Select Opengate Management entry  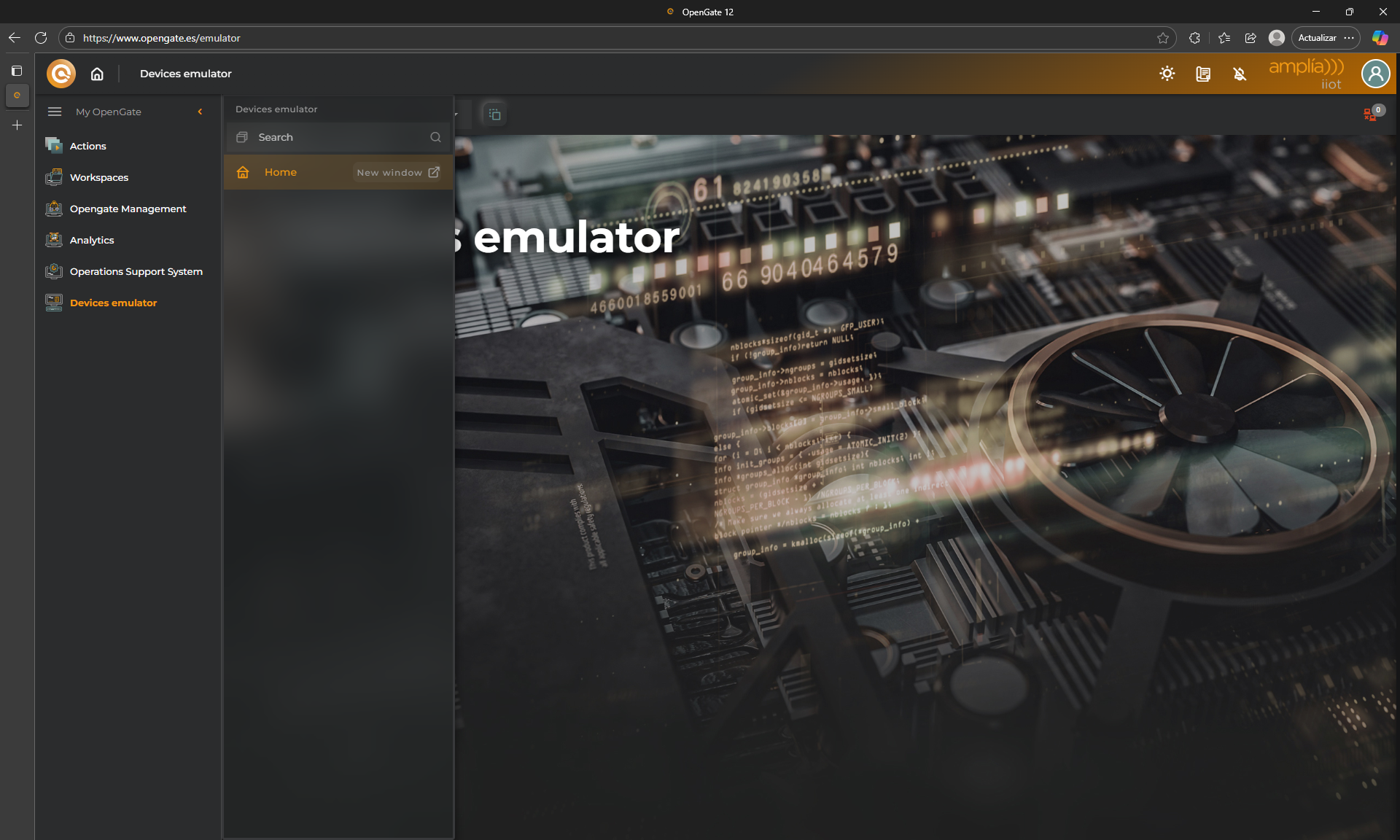click(x=128, y=209)
